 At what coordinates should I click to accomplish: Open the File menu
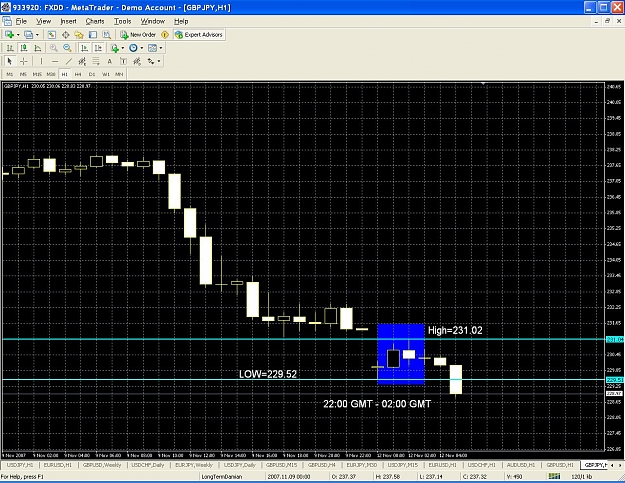tap(21, 21)
